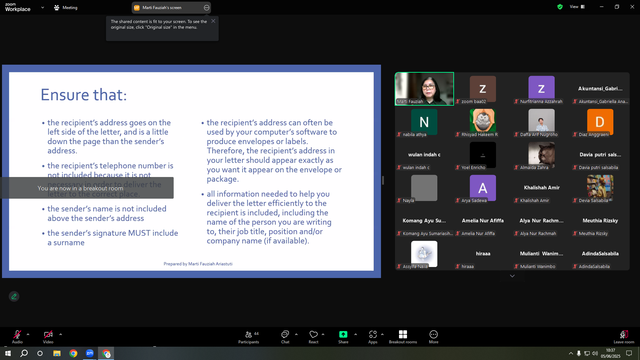
Task: Expand chat options arrow beside Chat
Action: (296, 334)
